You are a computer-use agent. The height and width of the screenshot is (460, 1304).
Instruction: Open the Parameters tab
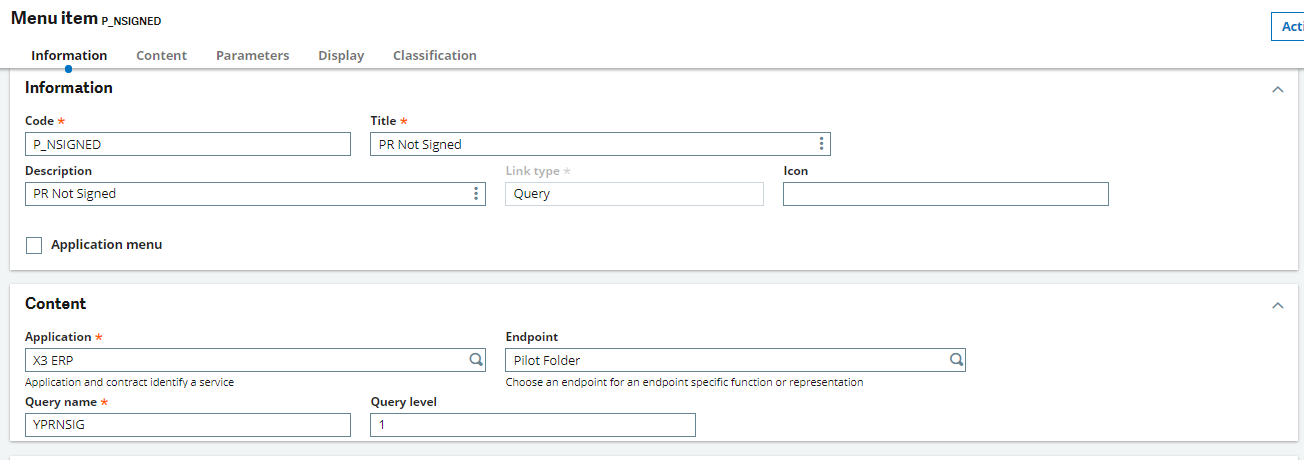252,55
